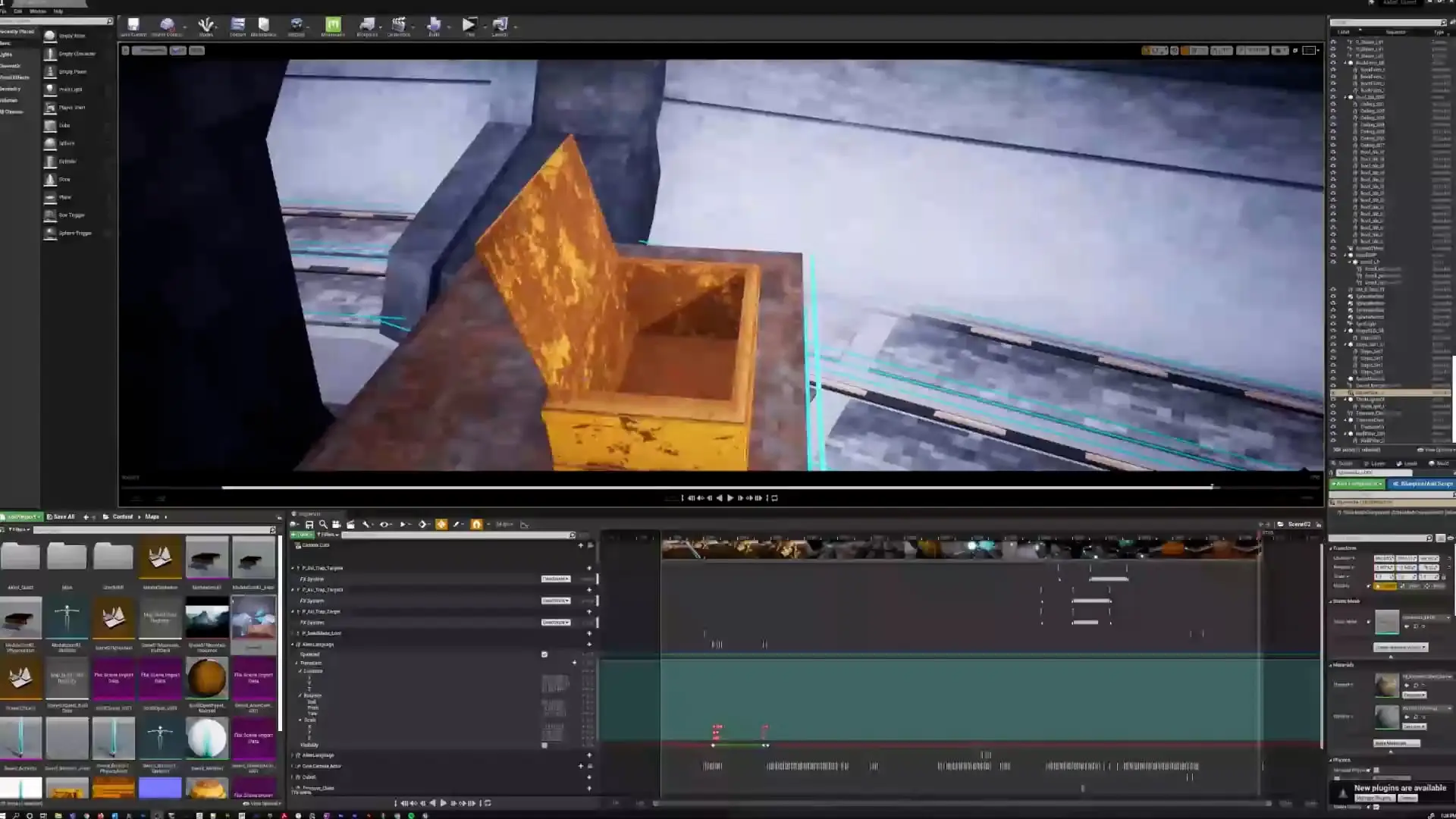Click the viewport playback scrubber bar

[720, 488]
